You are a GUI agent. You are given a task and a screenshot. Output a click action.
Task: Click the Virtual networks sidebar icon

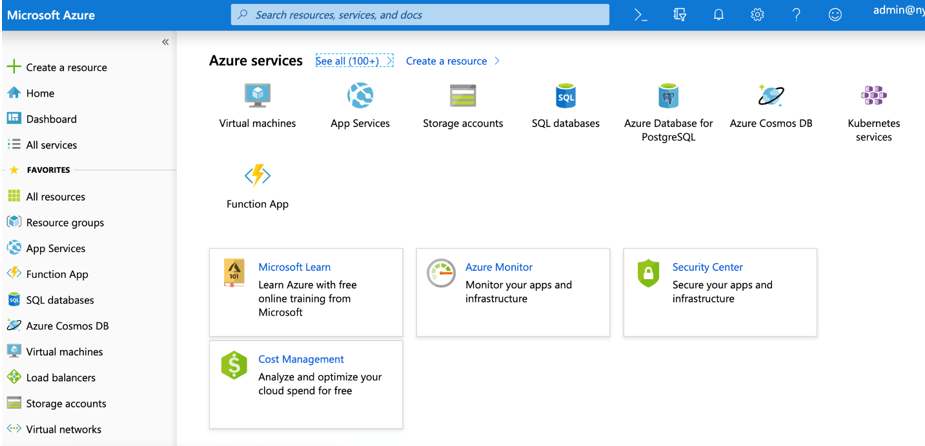tap(14, 429)
